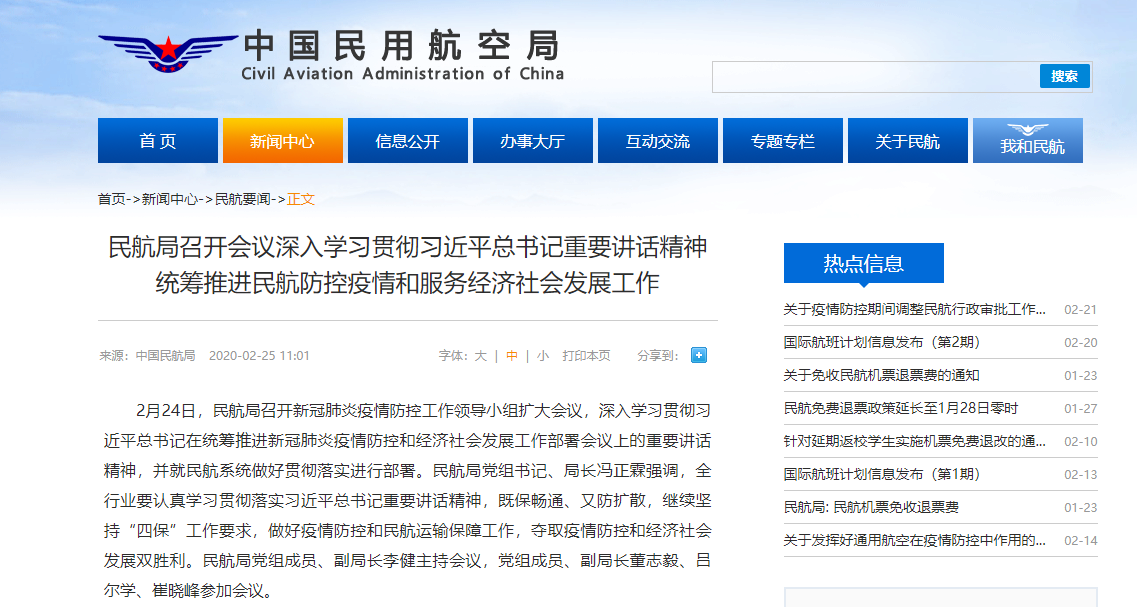Screen dimensions: 1137x607
Task: Click inside the search input box
Action: [x=876, y=77]
